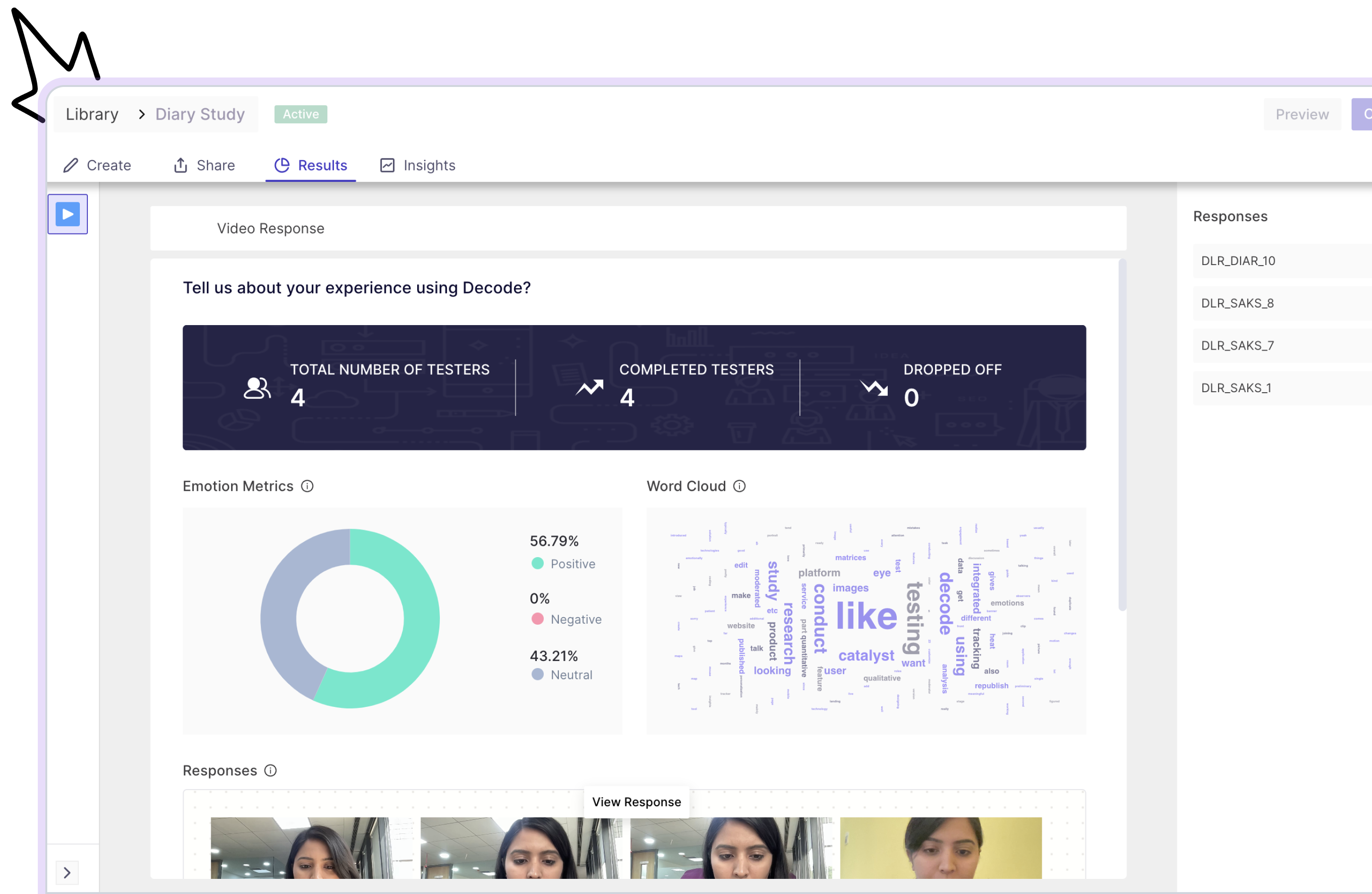Click the View Response tooltip button
This screenshot has width=1372, height=894.
point(636,802)
